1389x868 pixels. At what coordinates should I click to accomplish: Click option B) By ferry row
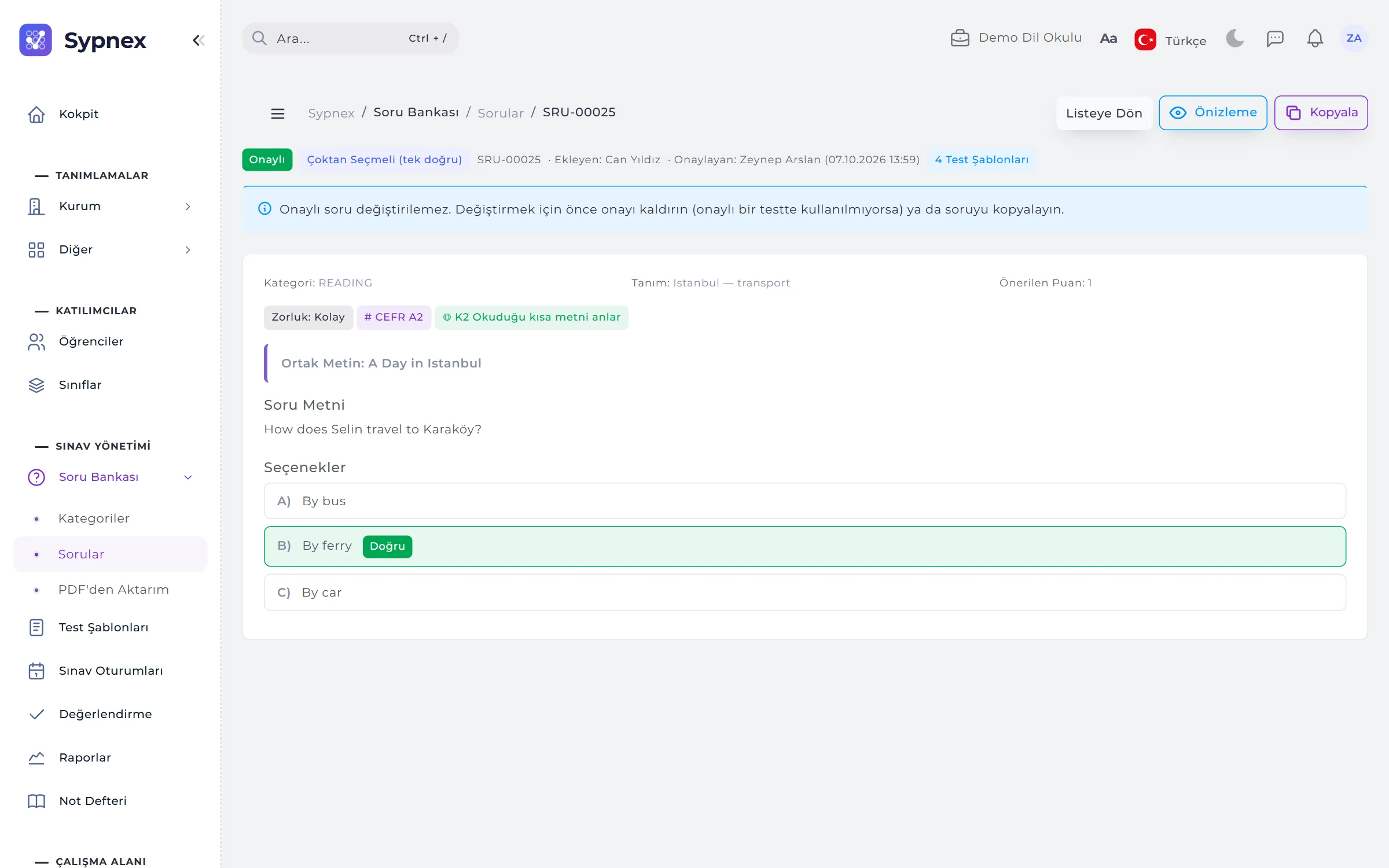click(804, 546)
